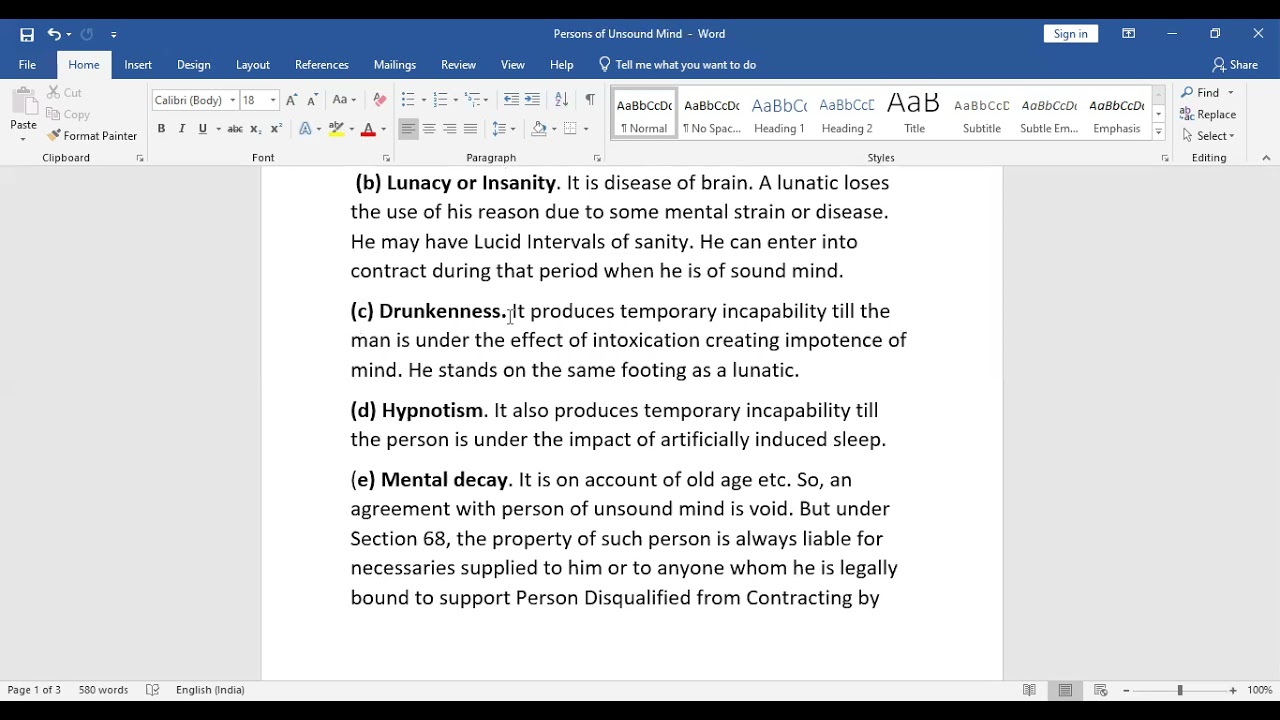Open shading color dropdown
Viewport: 1280px width, 720px height.
[x=555, y=129]
